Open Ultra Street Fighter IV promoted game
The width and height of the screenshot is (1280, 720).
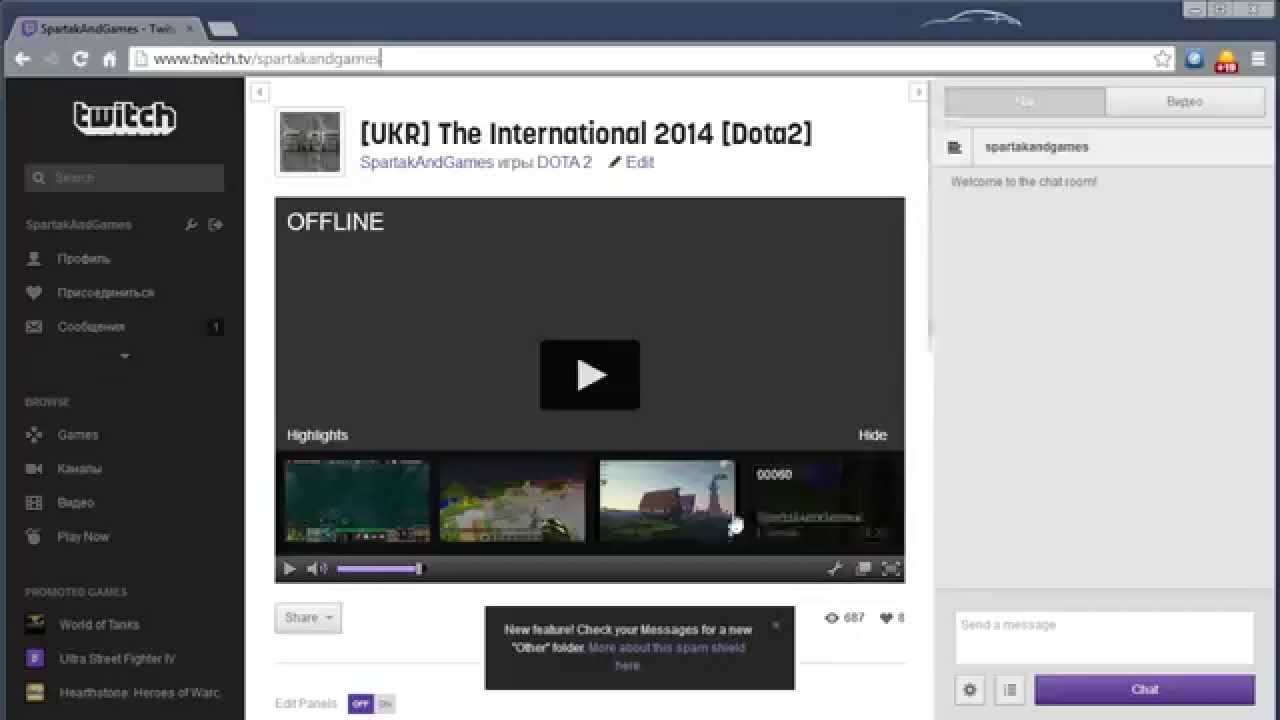tap(117, 659)
